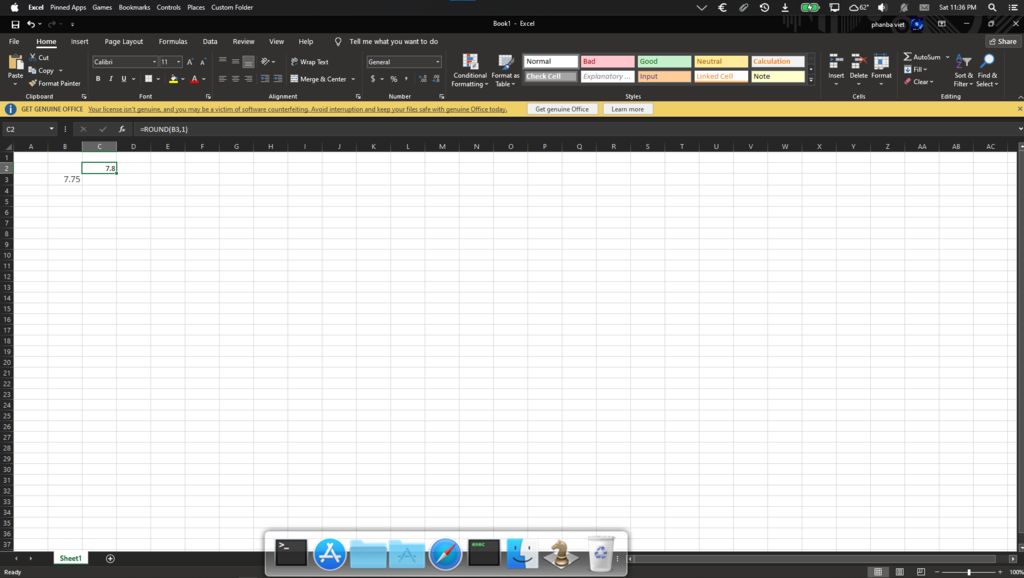Viewport: 1024px width, 578px height.
Task: Toggle Wrap Text for the cell
Action: [x=310, y=61]
